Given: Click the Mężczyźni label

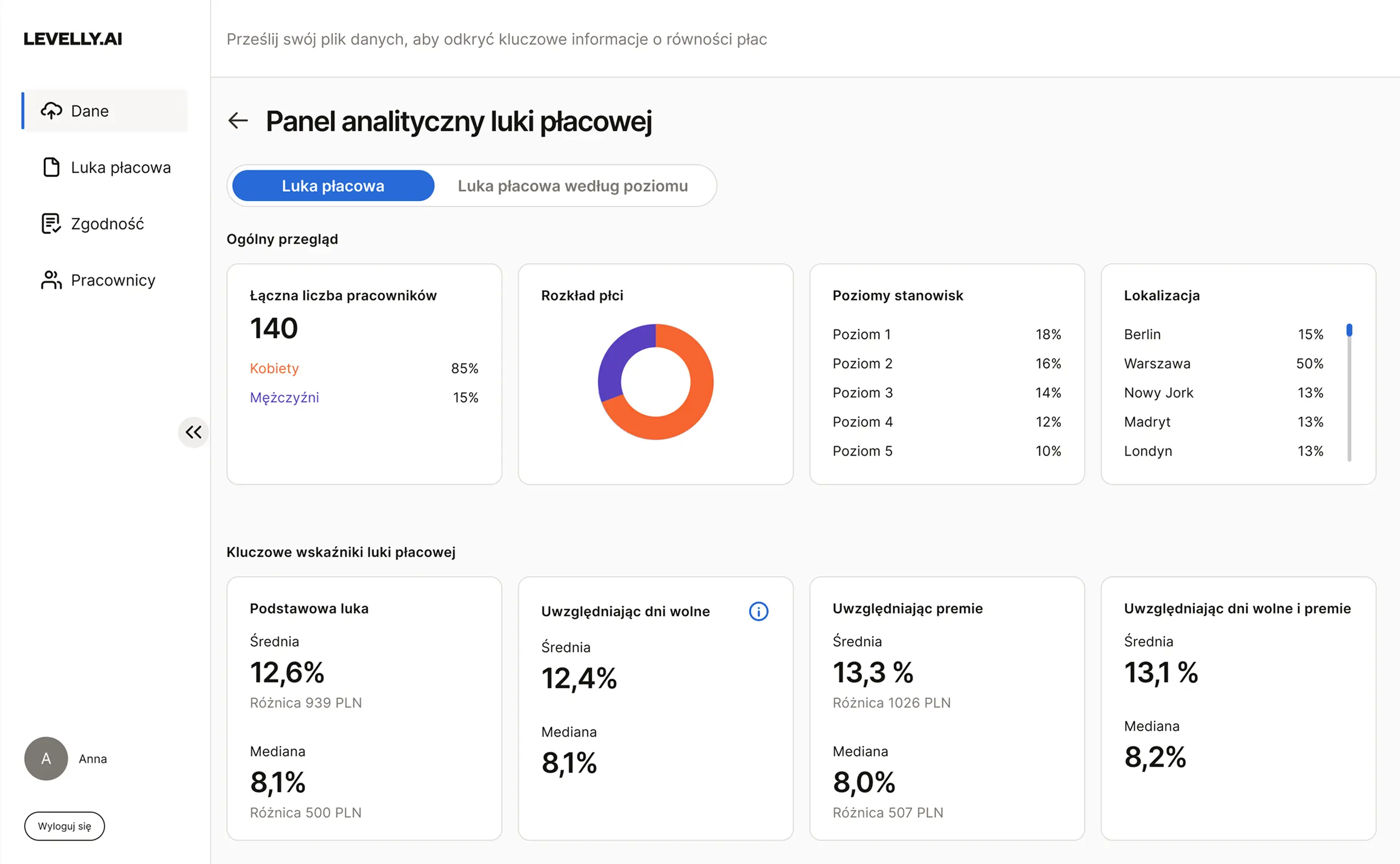Looking at the screenshot, I should coord(284,398).
